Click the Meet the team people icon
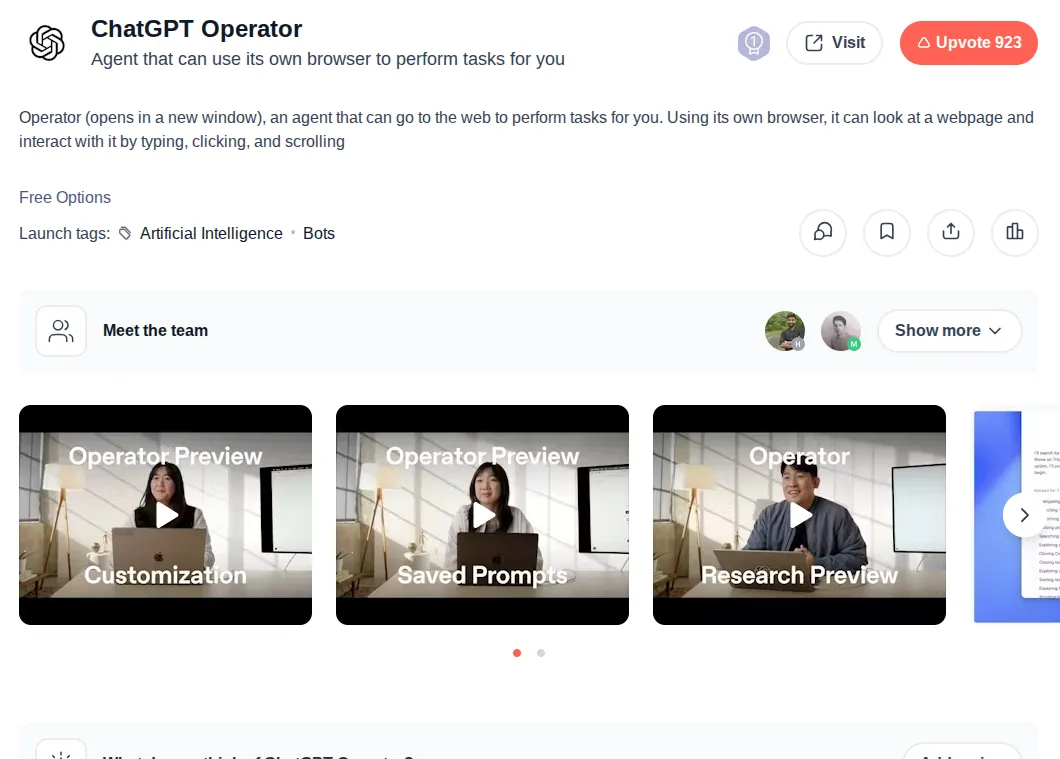This screenshot has height=759, width=1060. click(x=61, y=330)
